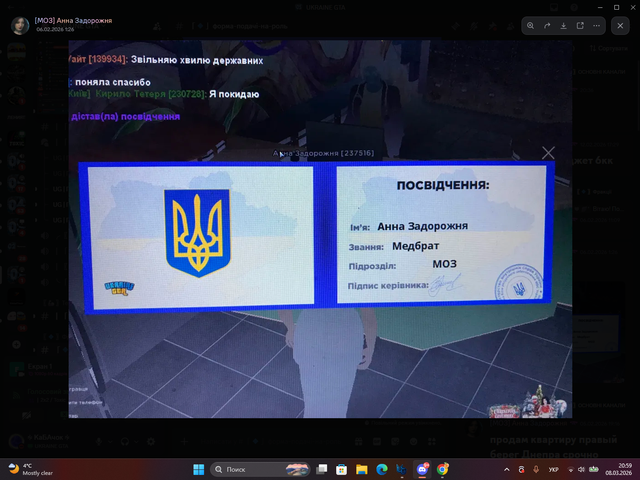The height and width of the screenshot is (480, 640).
Task: Open image in browser via external-link icon
Action: click(580, 26)
